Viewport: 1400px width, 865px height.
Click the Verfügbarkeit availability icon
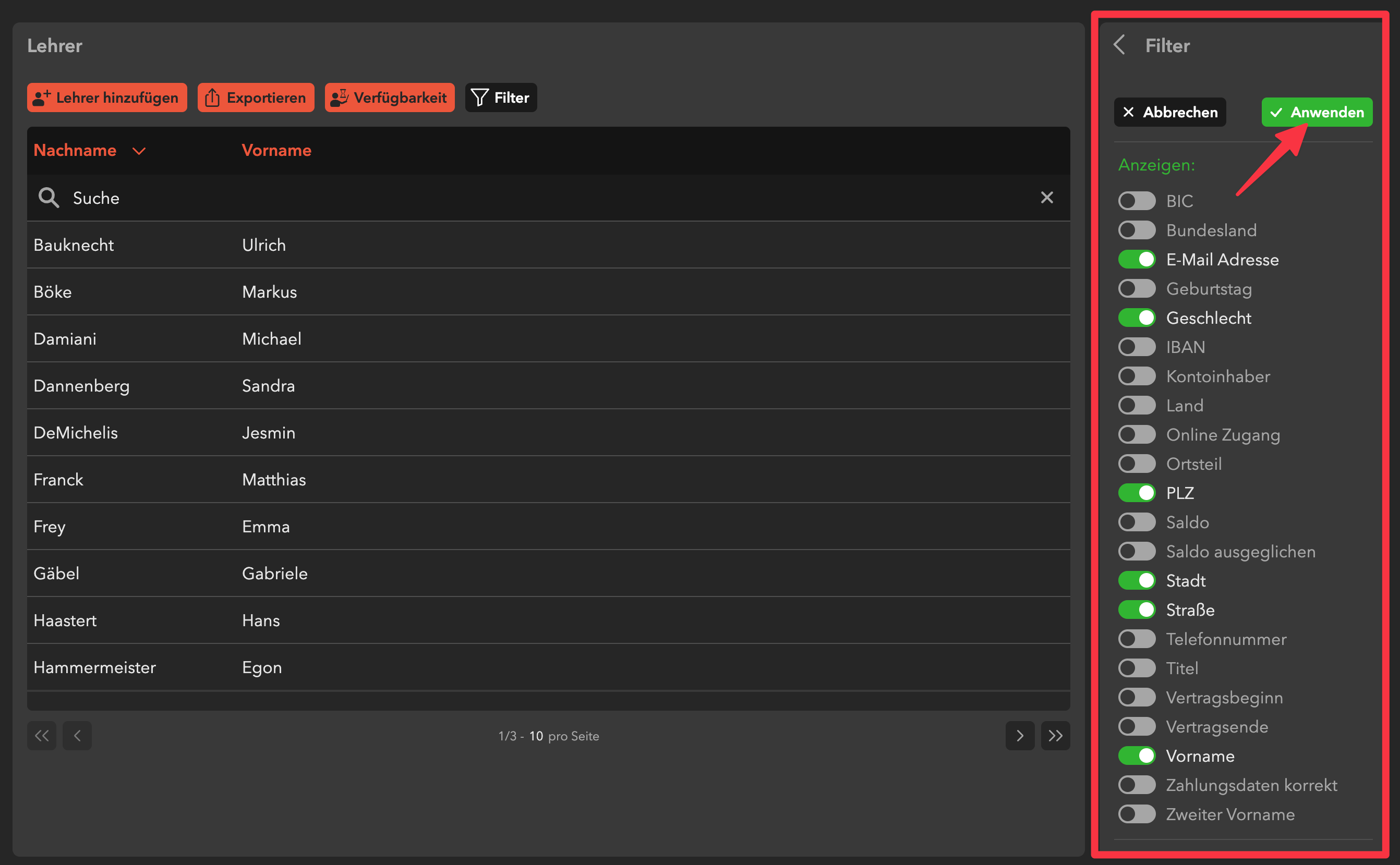pyautogui.click(x=340, y=98)
